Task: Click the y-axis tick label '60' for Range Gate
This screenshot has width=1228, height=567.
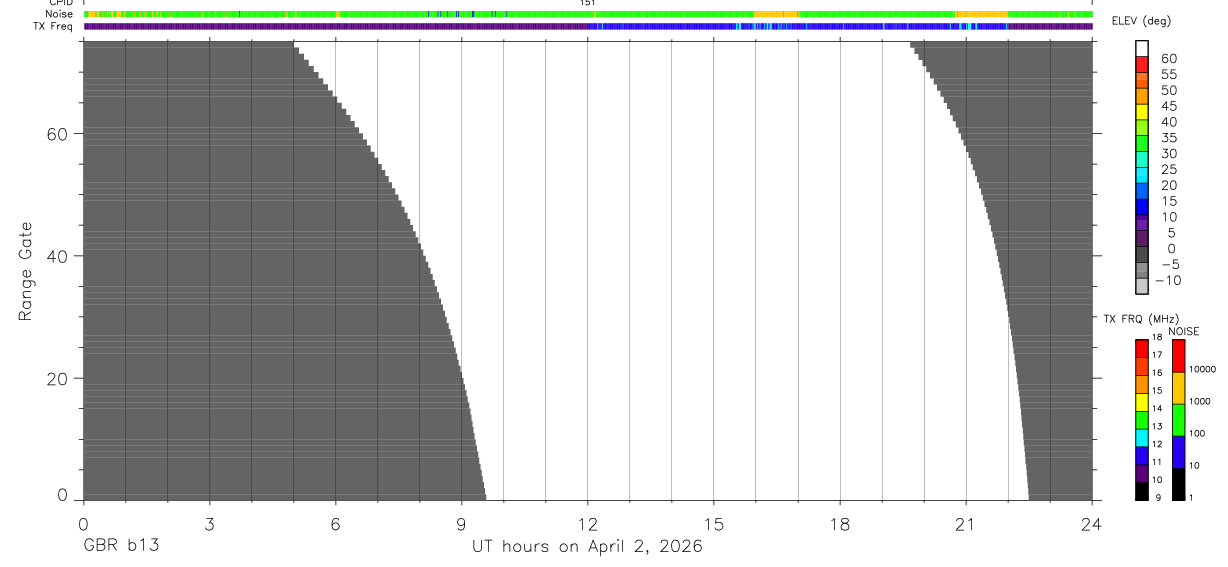Action: click(x=58, y=133)
